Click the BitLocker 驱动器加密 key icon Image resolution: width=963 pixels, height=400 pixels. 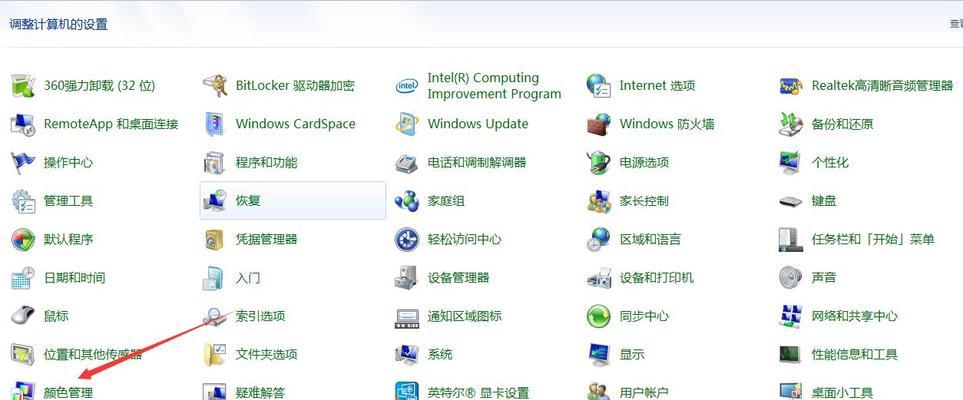point(216,86)
